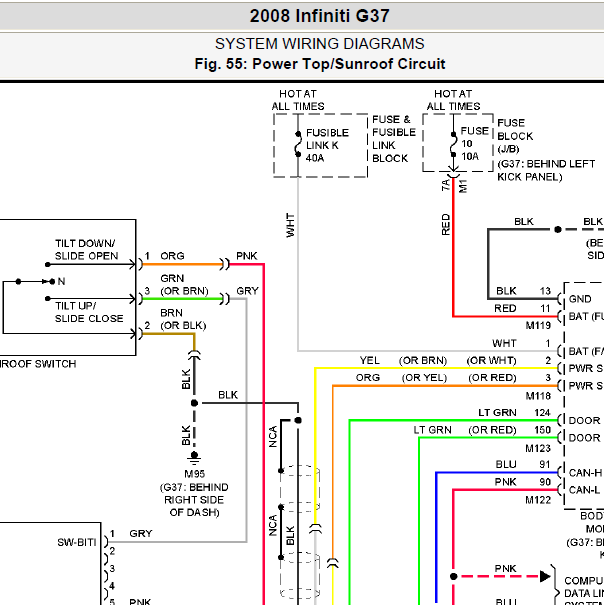Image resolution: width=604 pixels, height=605 pixels.
Task: Click the "RED 11" wire label
Action: [522, 308]
